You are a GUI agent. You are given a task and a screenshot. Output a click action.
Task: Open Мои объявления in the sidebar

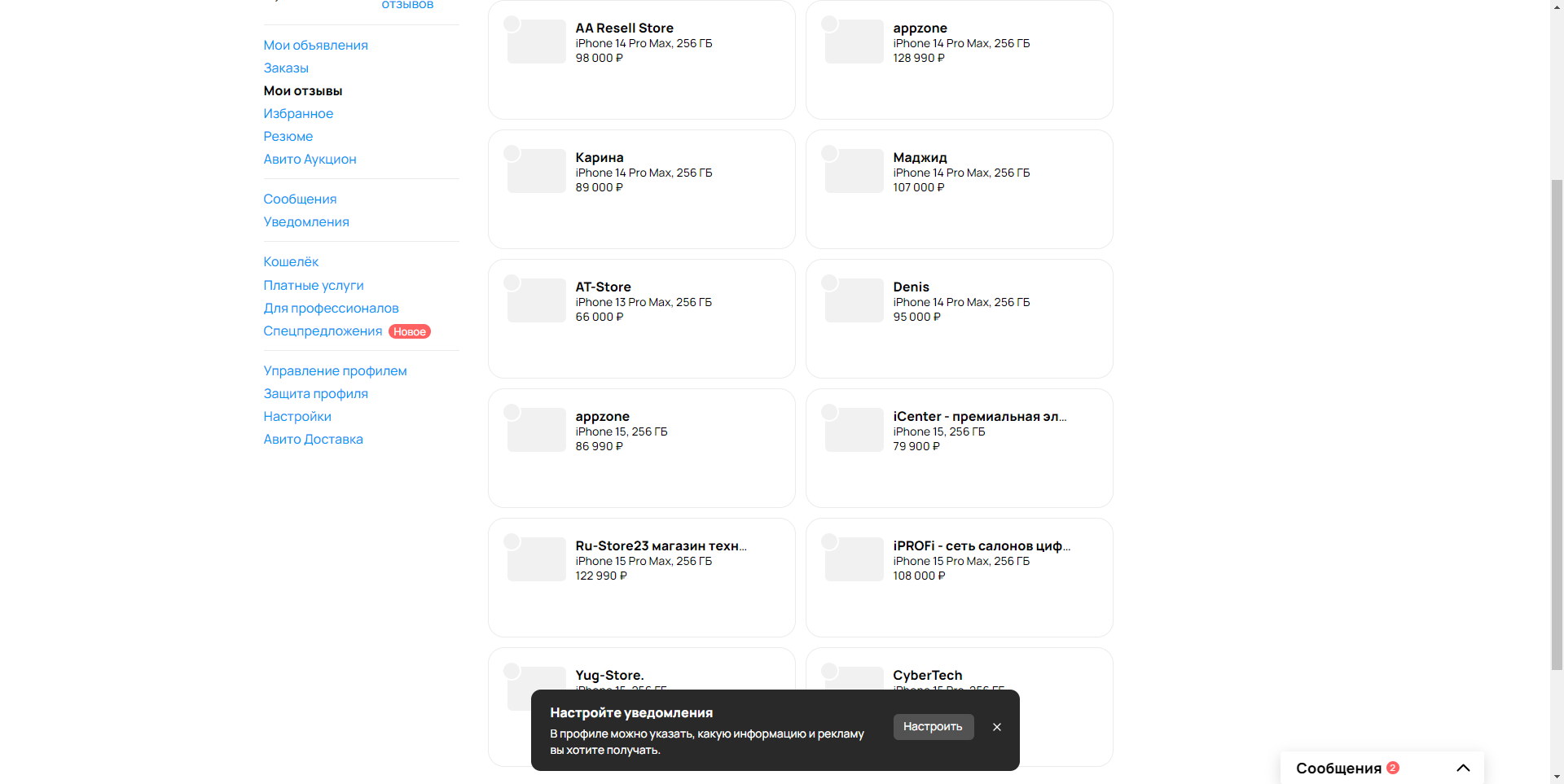point(315,45)
